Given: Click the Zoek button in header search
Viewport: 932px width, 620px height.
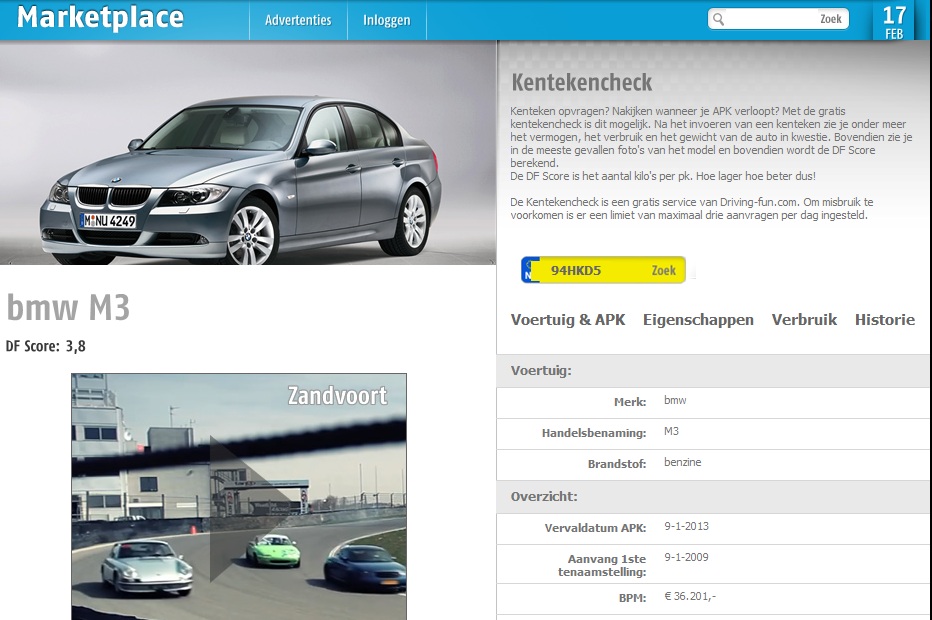Looking at the screenshot, I should [831, 19].
